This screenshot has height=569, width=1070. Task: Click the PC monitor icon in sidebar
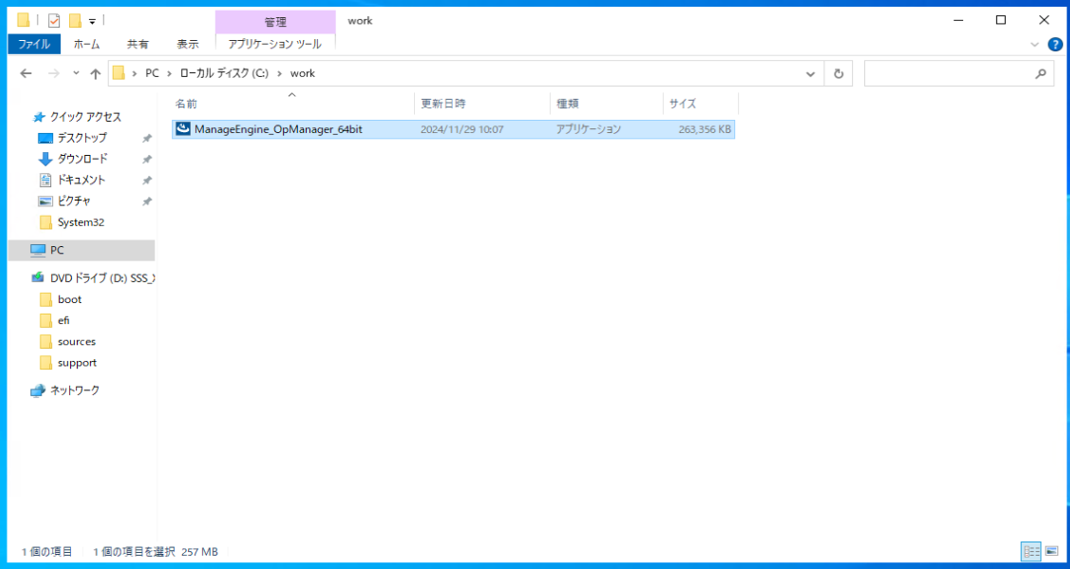[x=38, y=250]
